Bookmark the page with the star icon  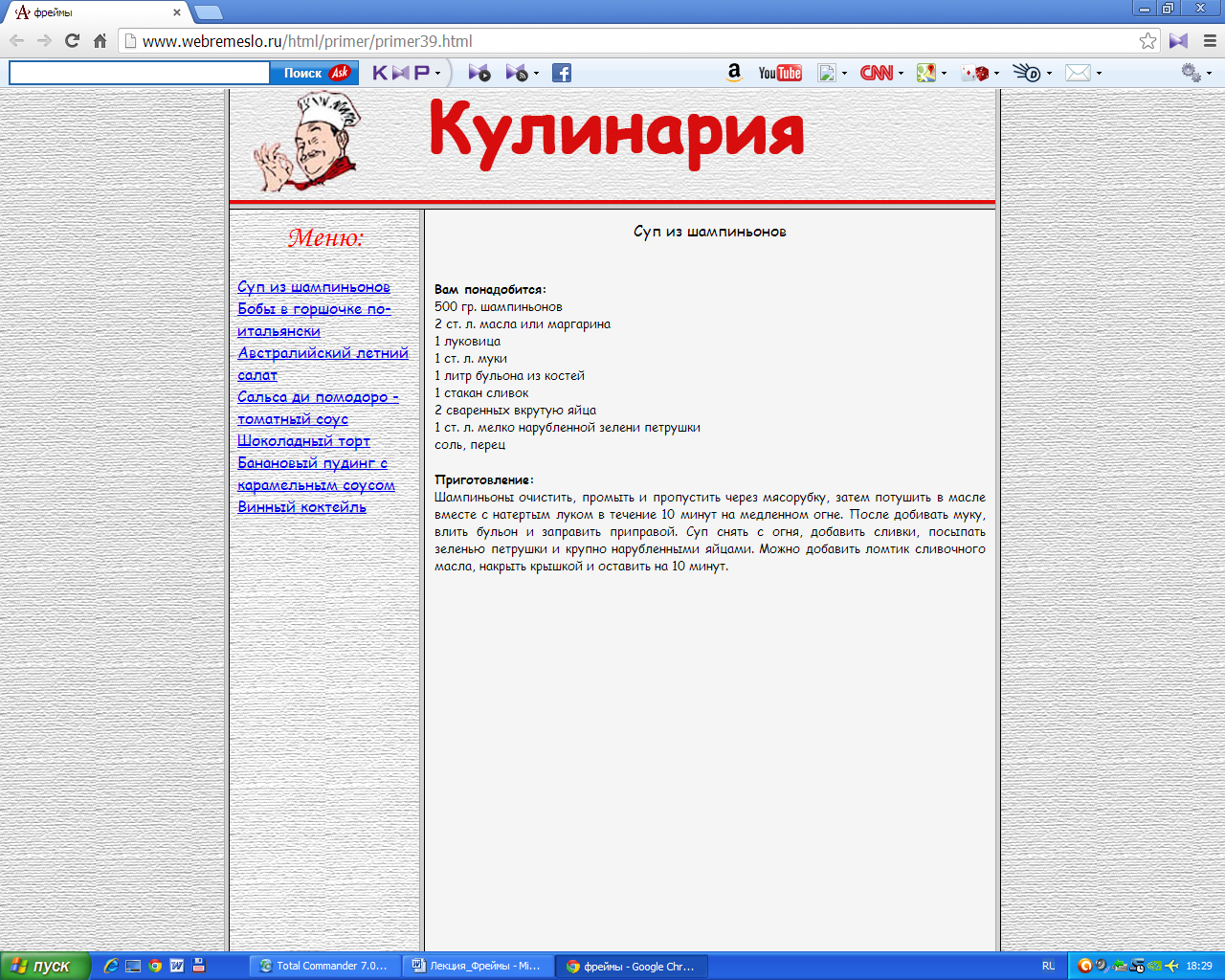[1147, 41]
